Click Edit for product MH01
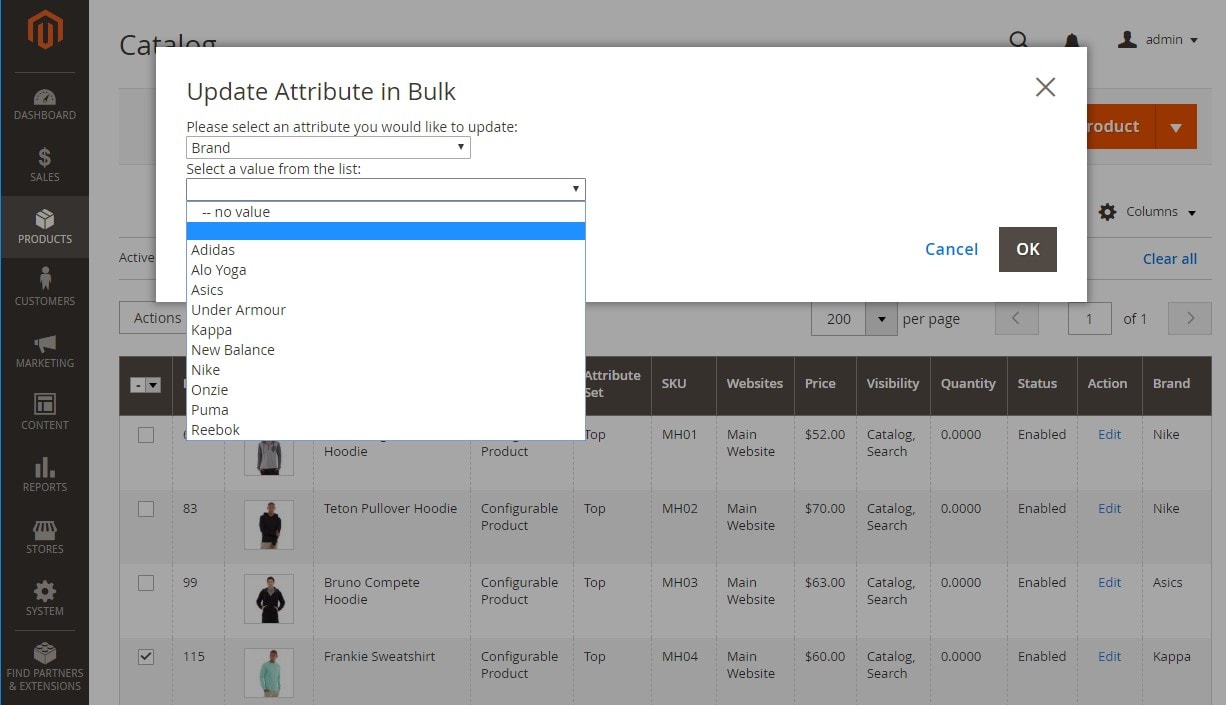Image resolution: width=1226 pixels, height=705 pixels. pos(1110,435)
